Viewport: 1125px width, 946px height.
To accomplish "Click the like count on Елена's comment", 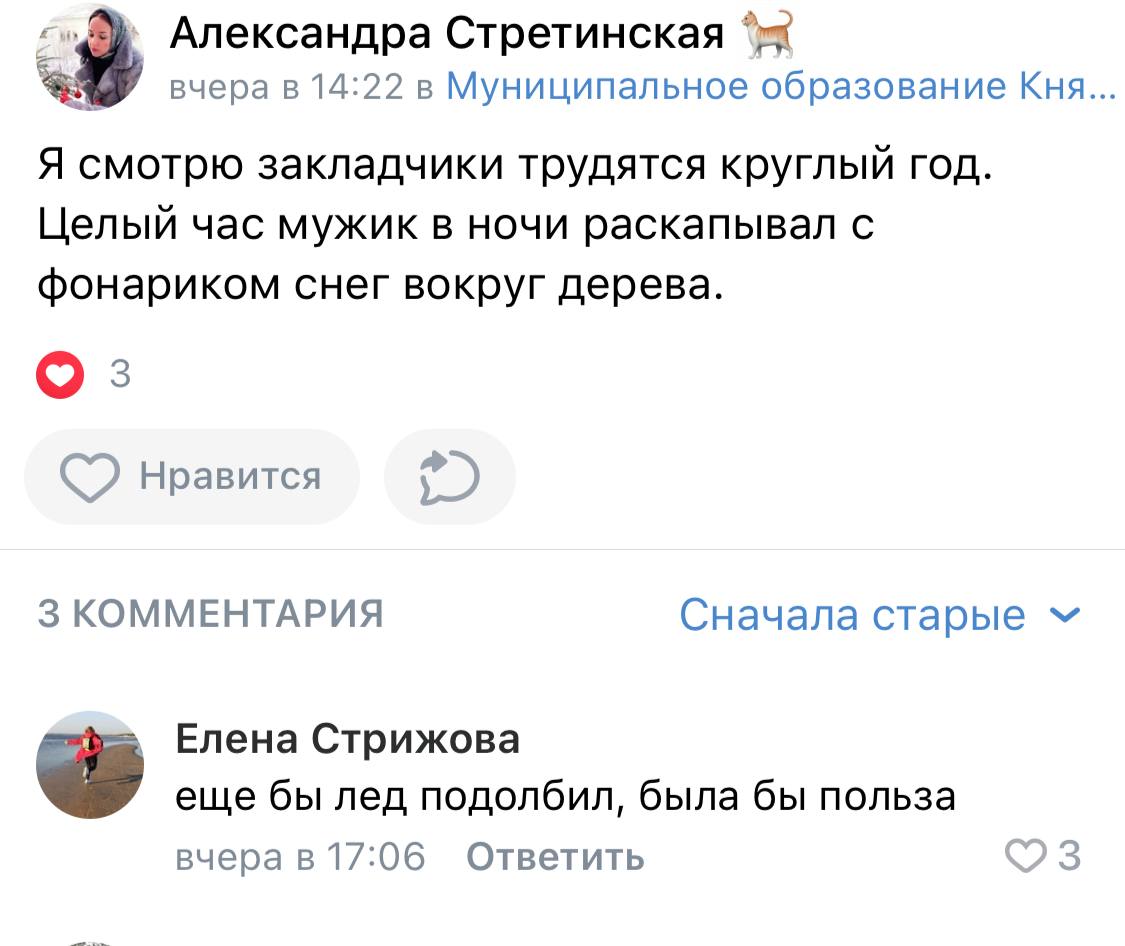I will point(1069,857).
